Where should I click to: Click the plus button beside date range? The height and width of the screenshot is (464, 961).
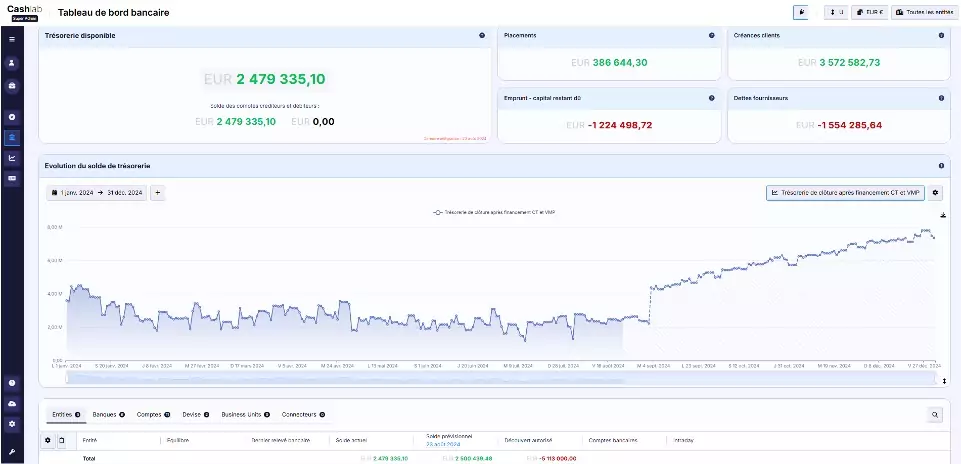158,192
